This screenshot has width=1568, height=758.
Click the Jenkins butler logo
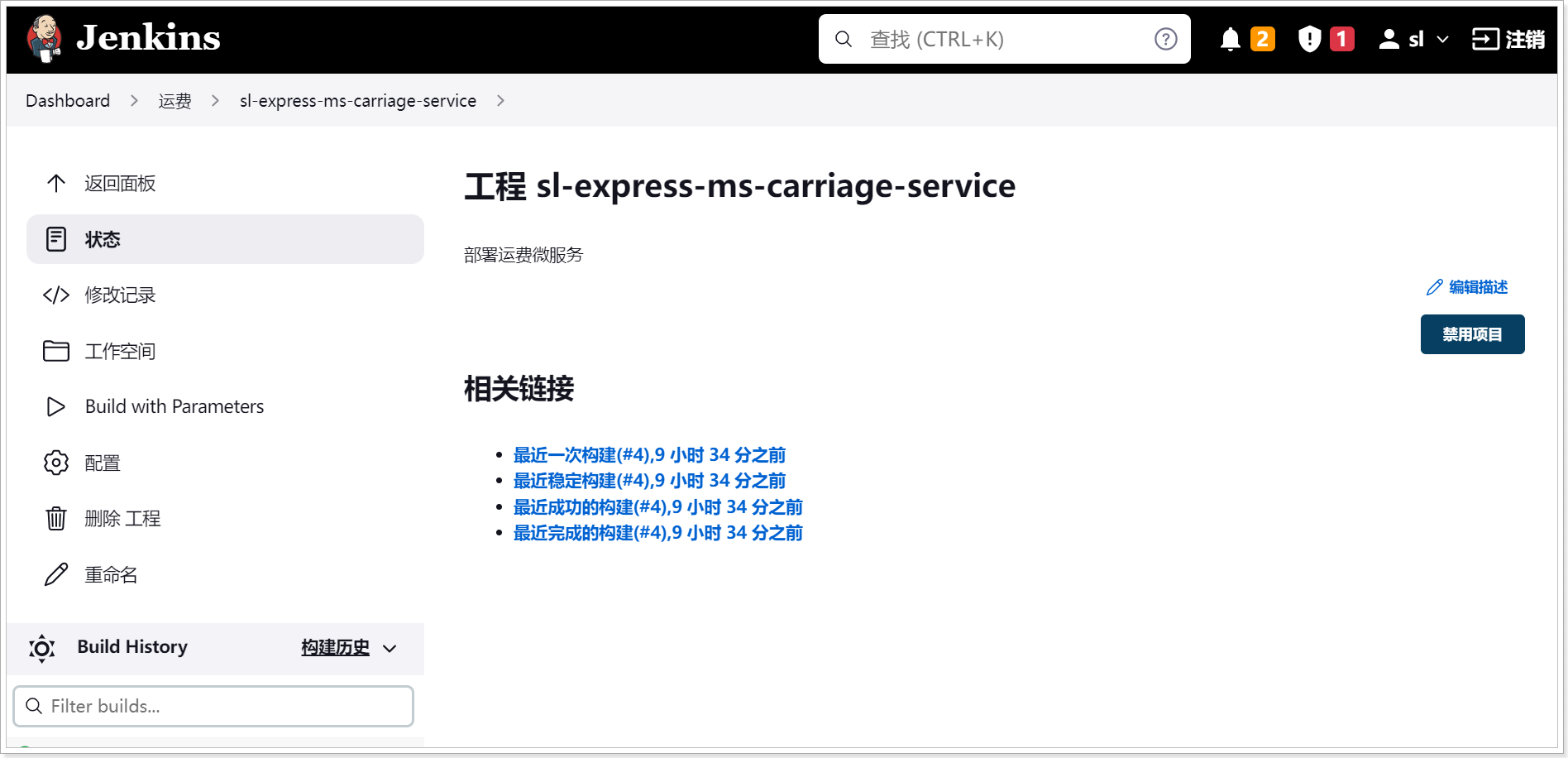point(45,38)
